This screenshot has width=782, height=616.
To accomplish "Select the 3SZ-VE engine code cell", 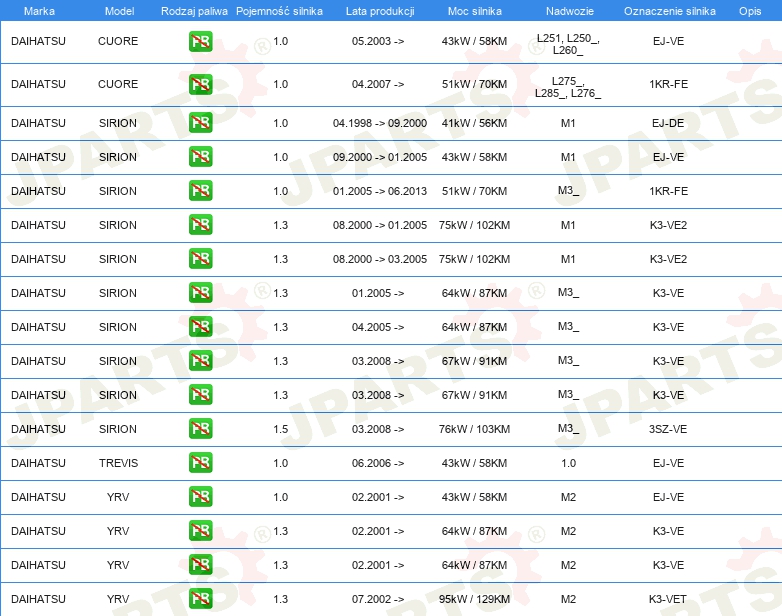I will [x=668, y=429].
